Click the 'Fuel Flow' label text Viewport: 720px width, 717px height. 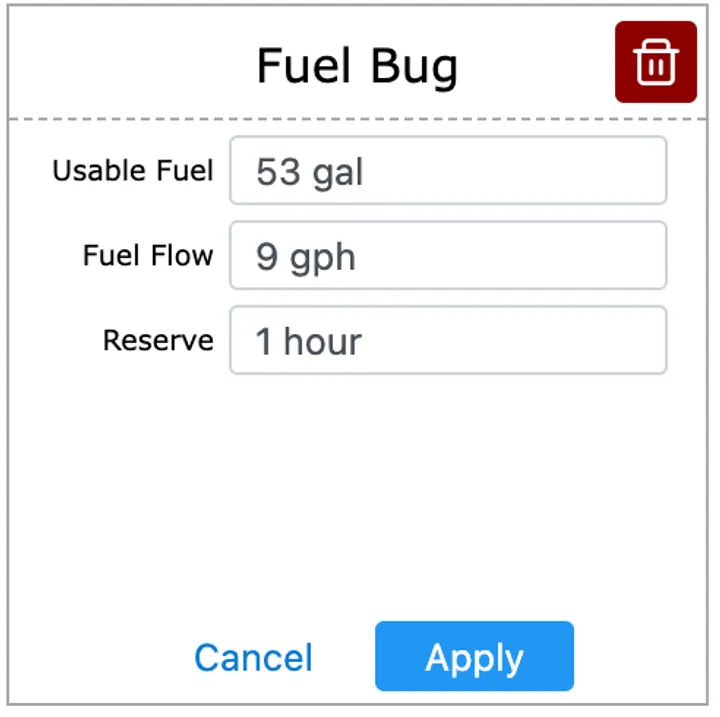148,256
